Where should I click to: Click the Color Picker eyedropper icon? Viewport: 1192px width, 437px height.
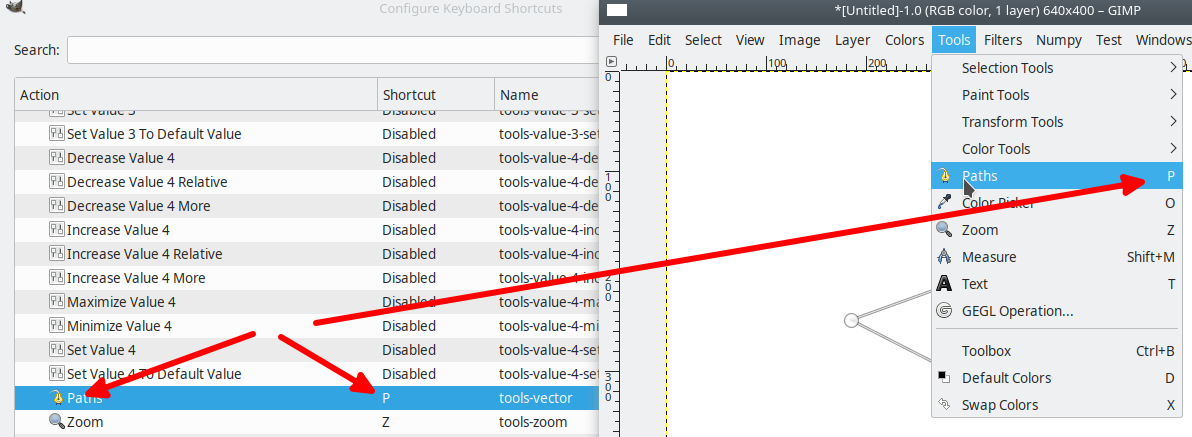point(943,203)
